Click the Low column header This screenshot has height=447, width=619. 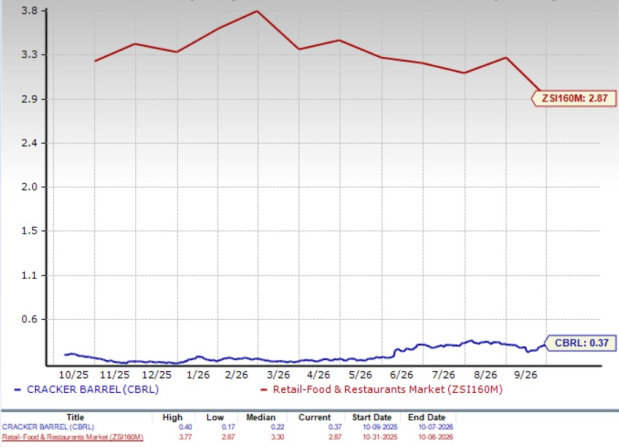tap(215, 417)
